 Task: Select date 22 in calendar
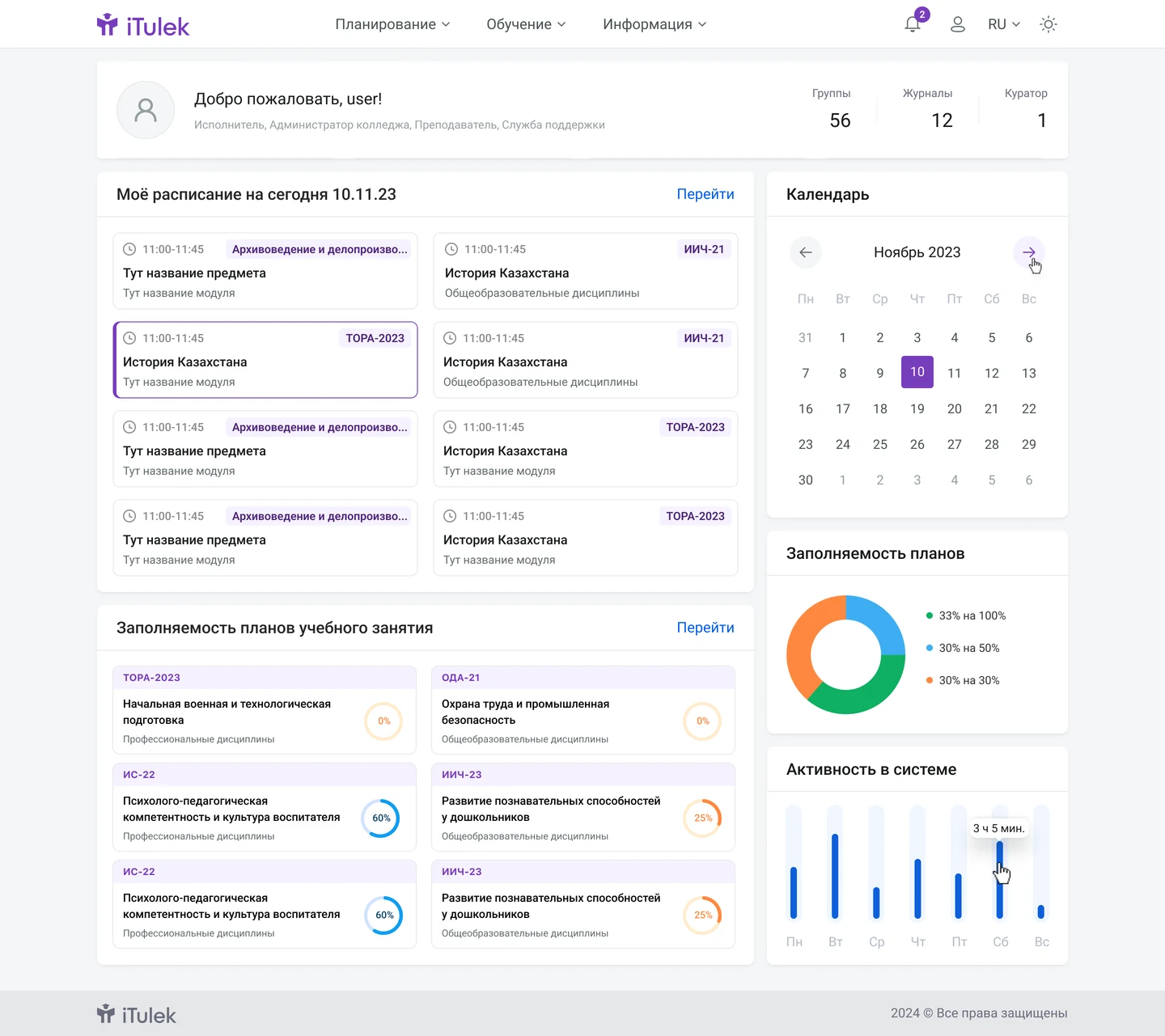[x=1029, y=408]
